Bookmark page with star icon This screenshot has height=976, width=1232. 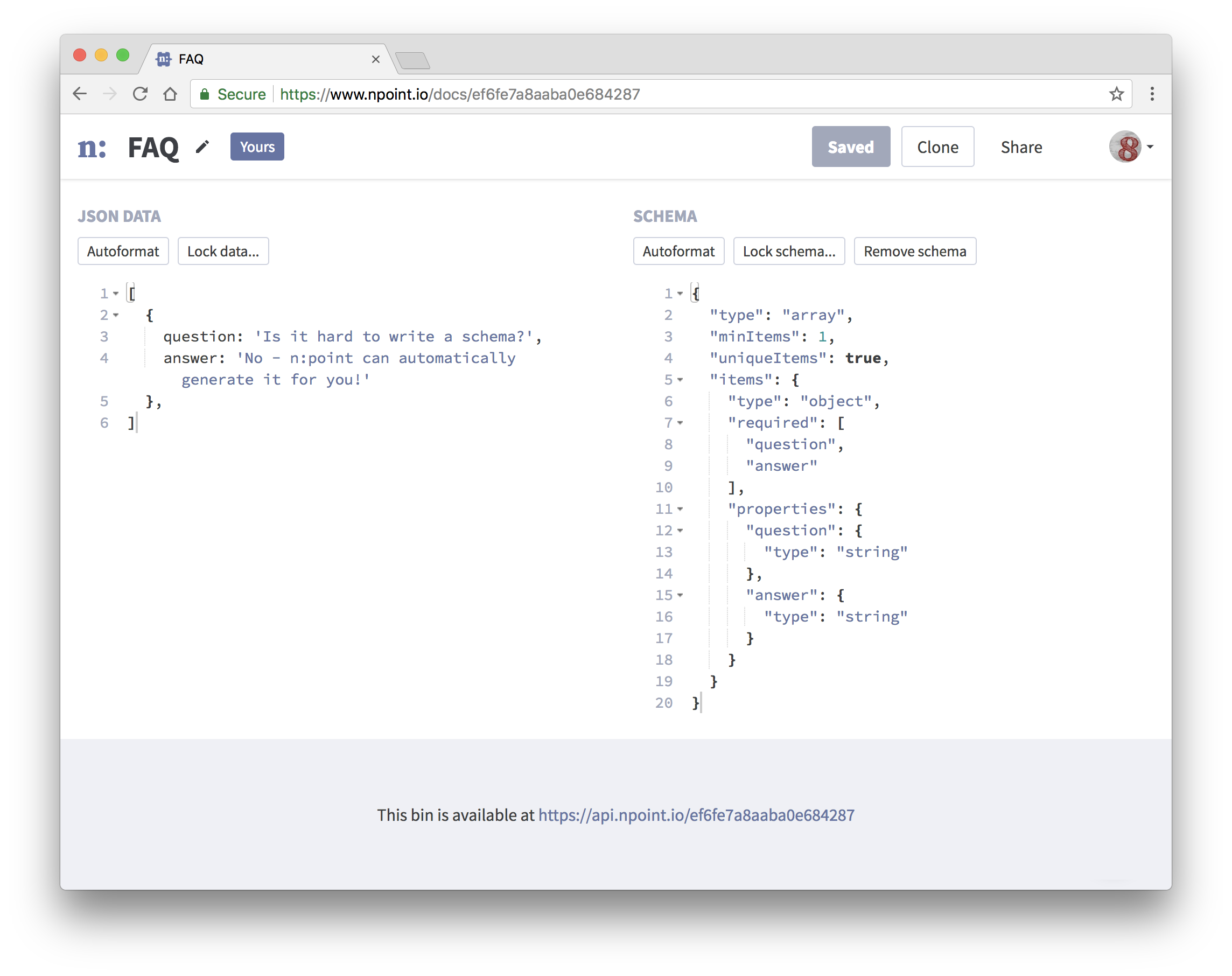[1116, 94]
